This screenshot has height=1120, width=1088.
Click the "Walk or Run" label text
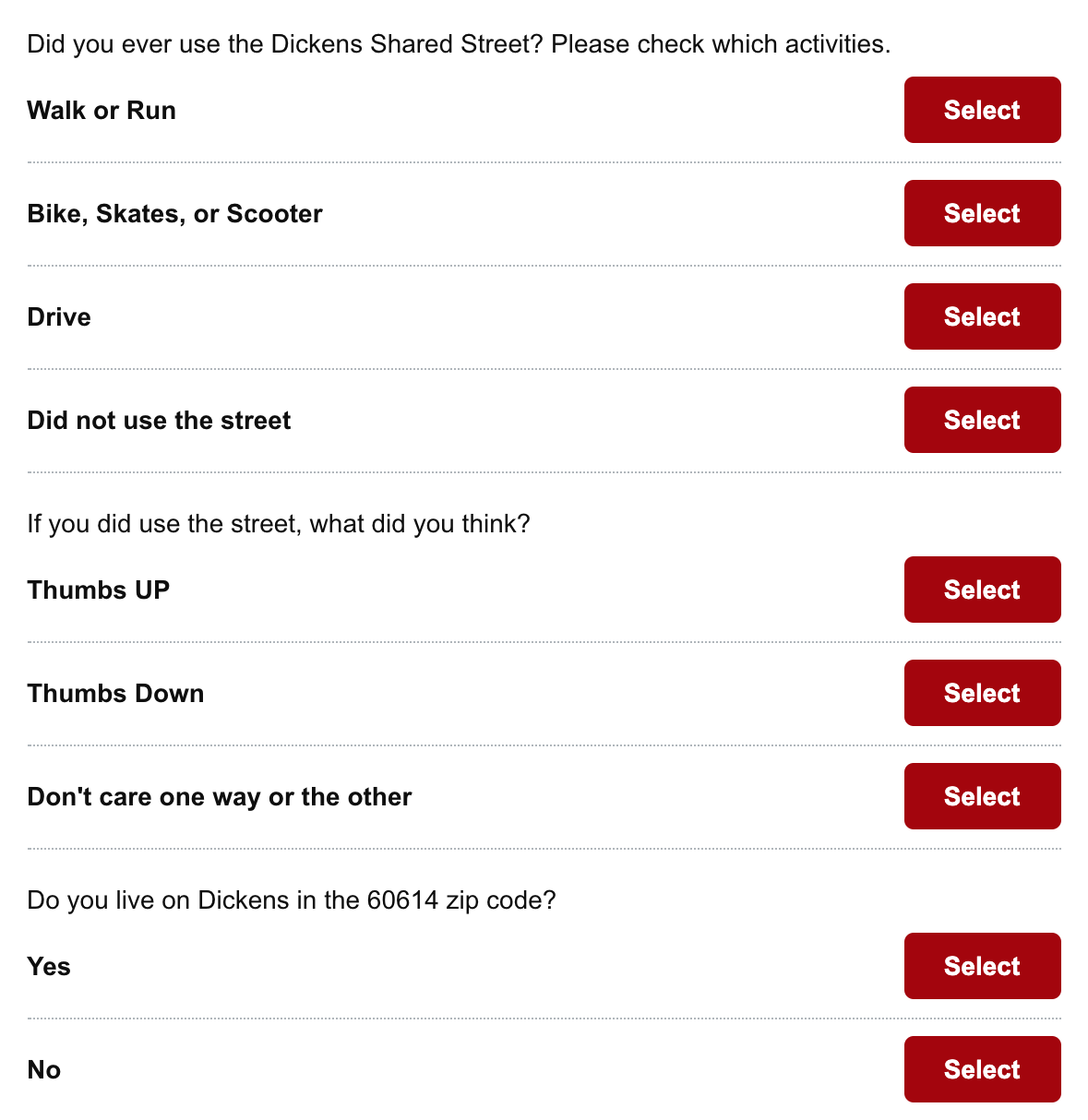tap(102, 111)
